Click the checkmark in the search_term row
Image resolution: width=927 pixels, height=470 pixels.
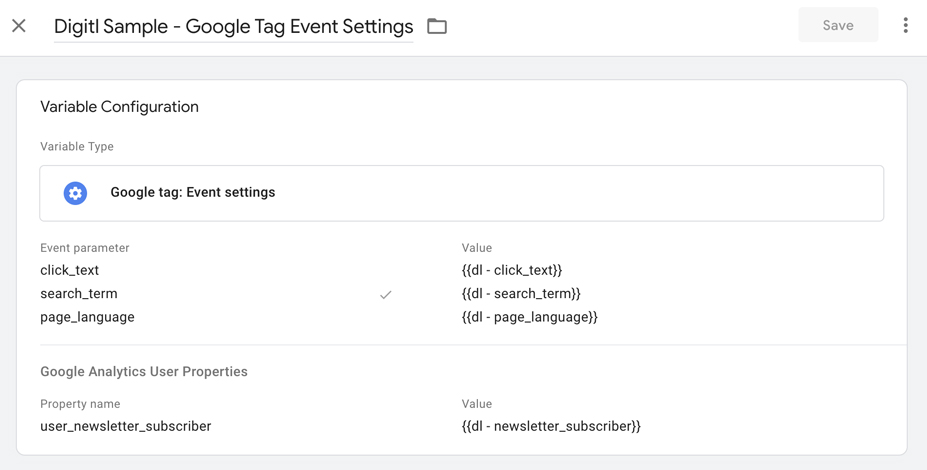pyautogui.click(x=385, y=294)
